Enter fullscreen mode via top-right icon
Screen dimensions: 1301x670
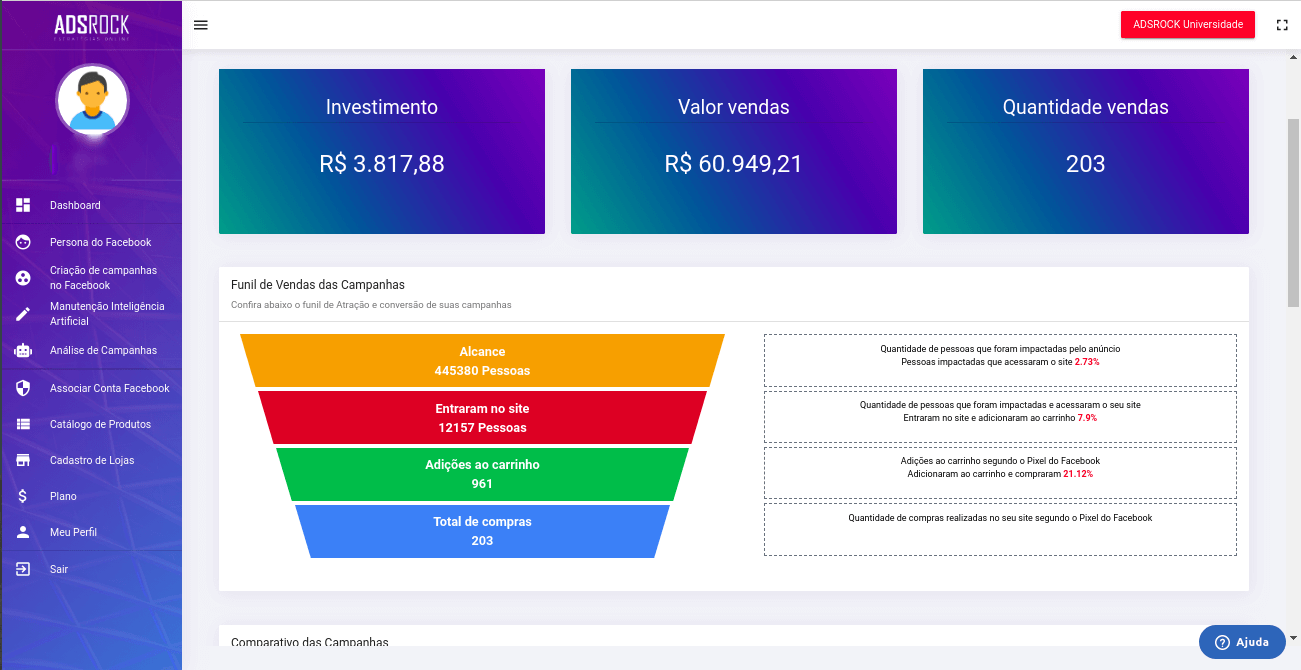[1282, 25]
